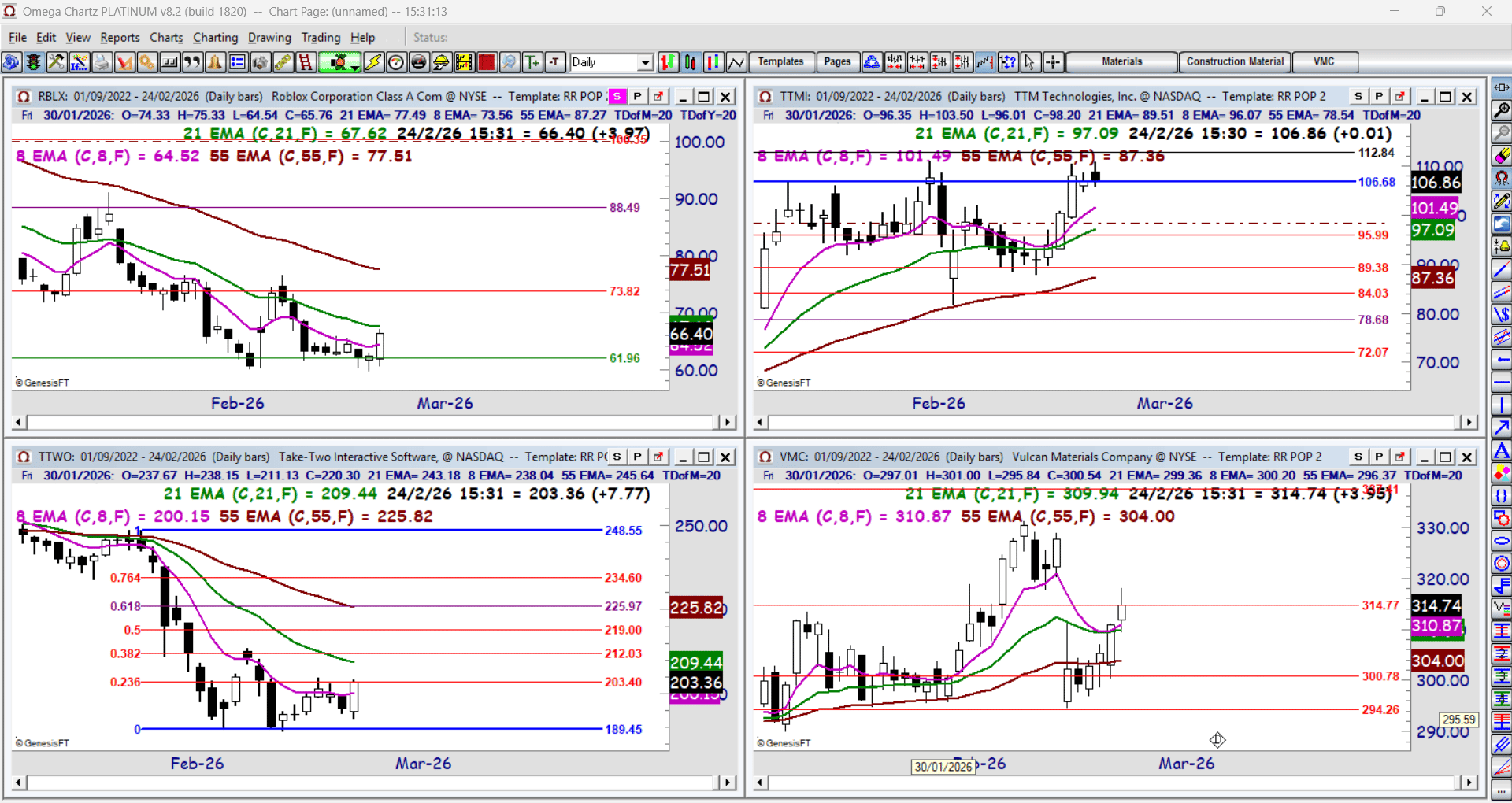Click the zoom in magnifier on right toolbar
The width and height of the screenshot is (1512, 803).
click(x=1502, y=110)
